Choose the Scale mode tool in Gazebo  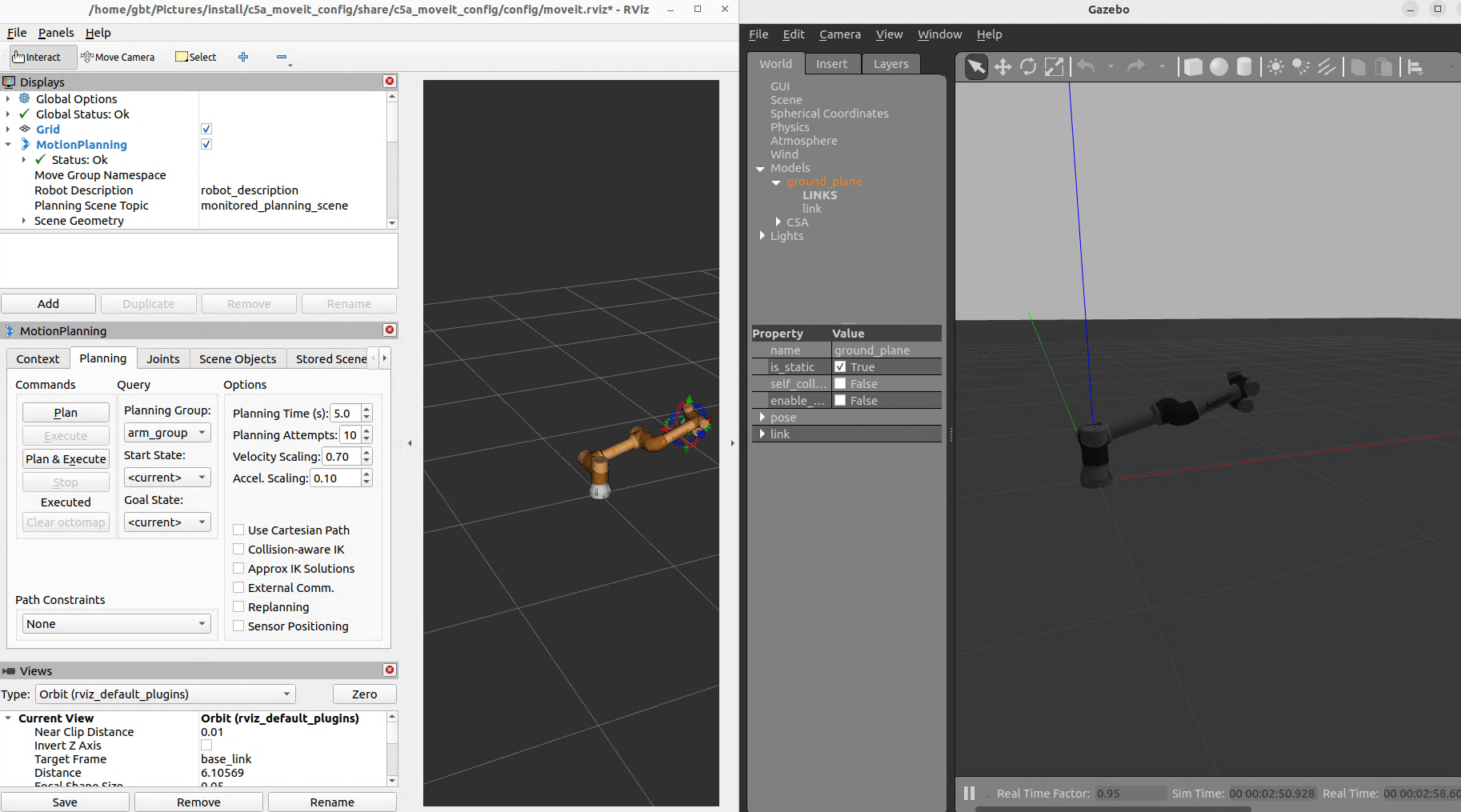1055,67
